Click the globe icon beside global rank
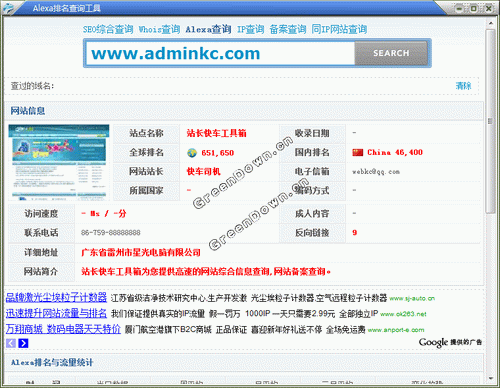This screenshot has height=388, width=500. click(x=192, y=153)
